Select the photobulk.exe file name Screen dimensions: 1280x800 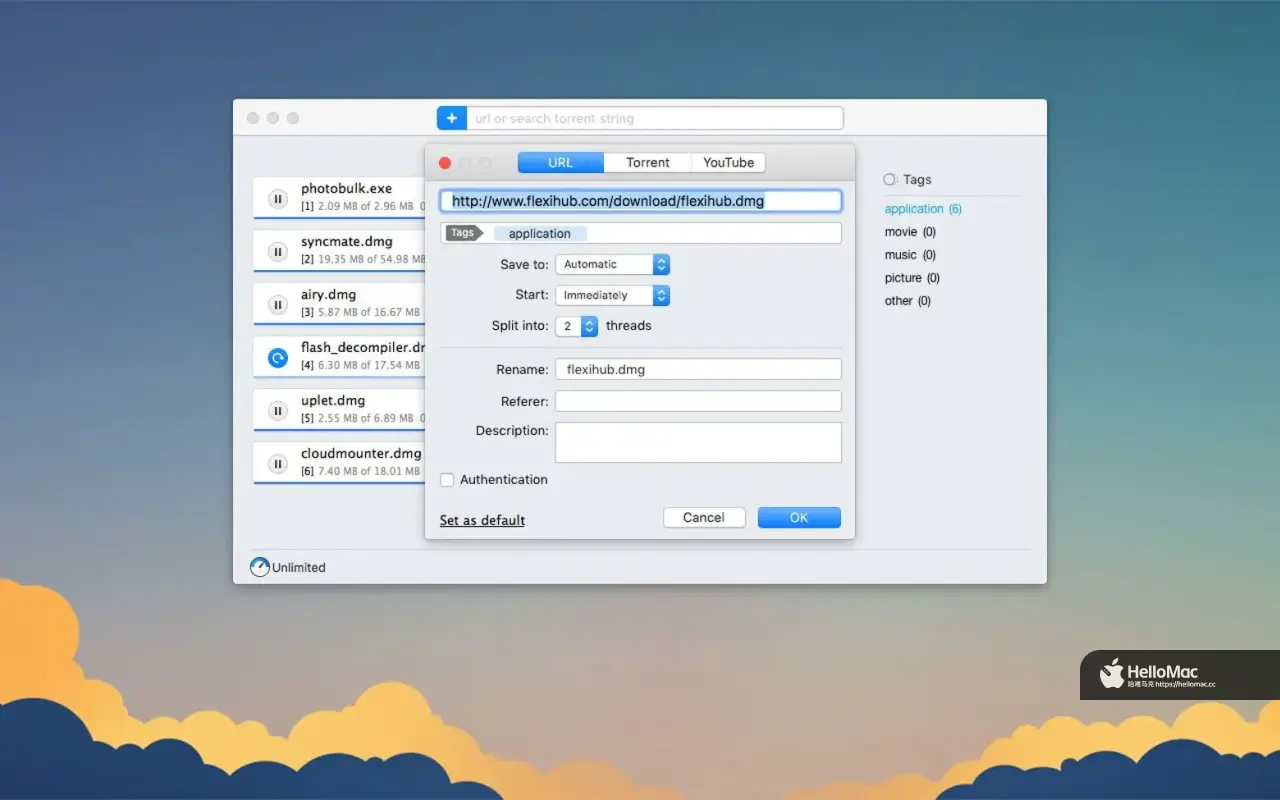[347, 188]
